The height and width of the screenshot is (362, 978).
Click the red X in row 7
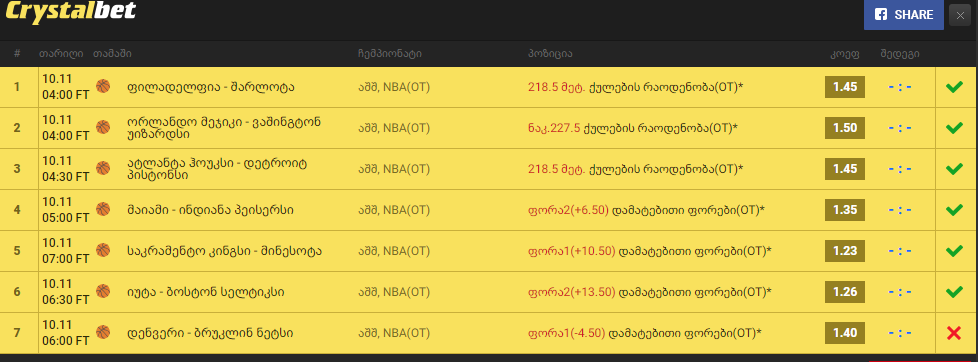point(954,333)
